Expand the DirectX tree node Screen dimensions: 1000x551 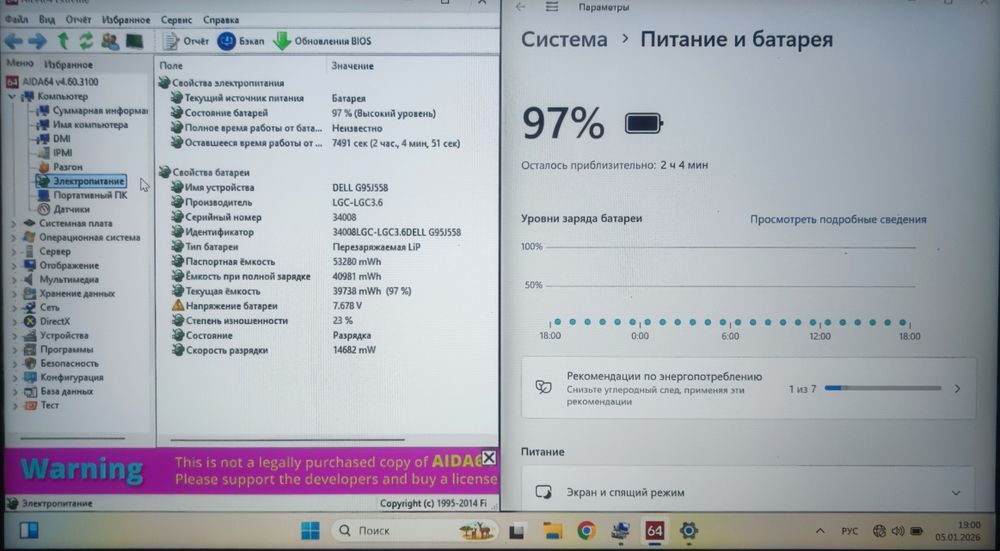click(x=14, y=321)
